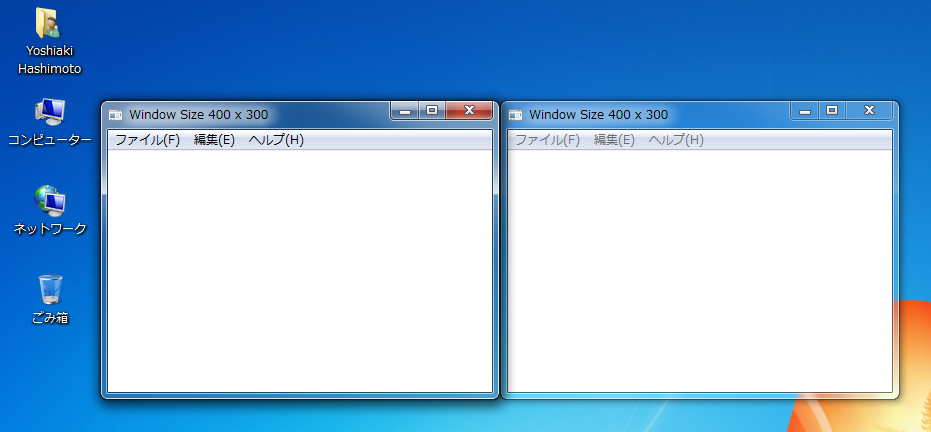This screenshot has height=432, width=931.
Task: Close the inactive right window
Action: [869, 110]
